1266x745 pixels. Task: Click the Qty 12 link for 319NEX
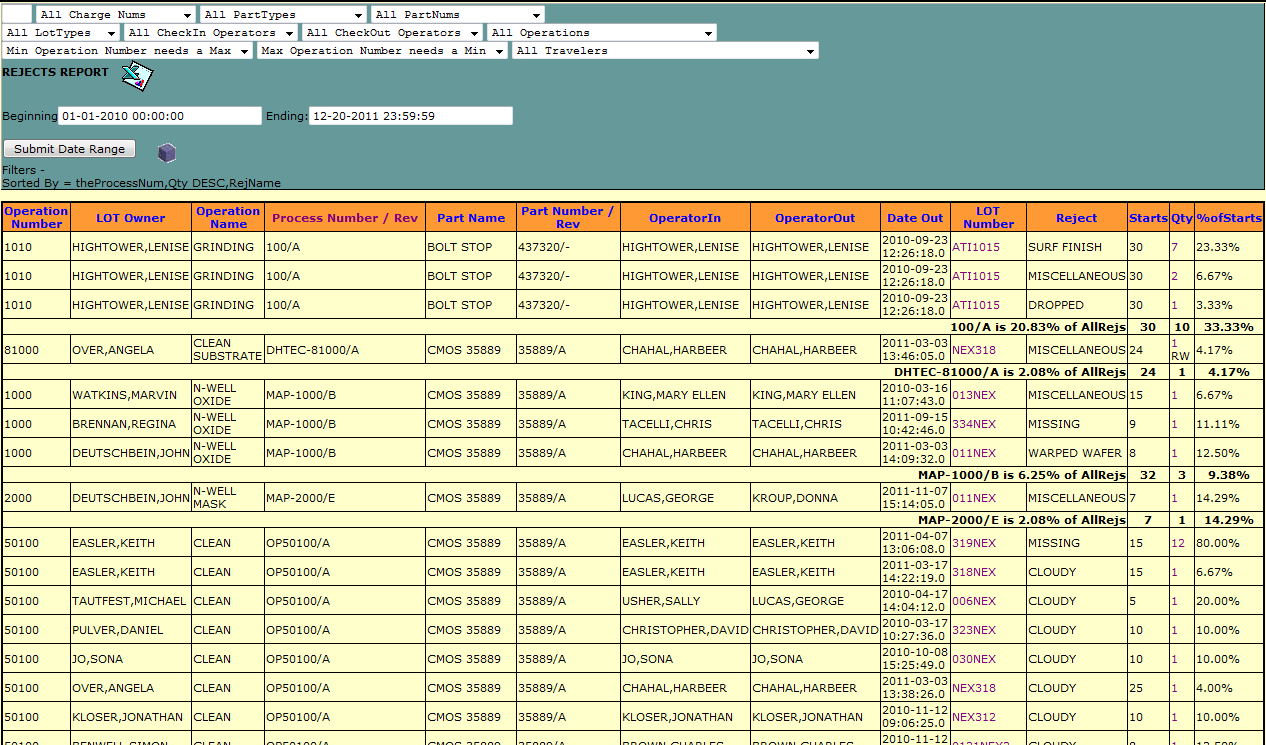click(x=1178, y=543)
